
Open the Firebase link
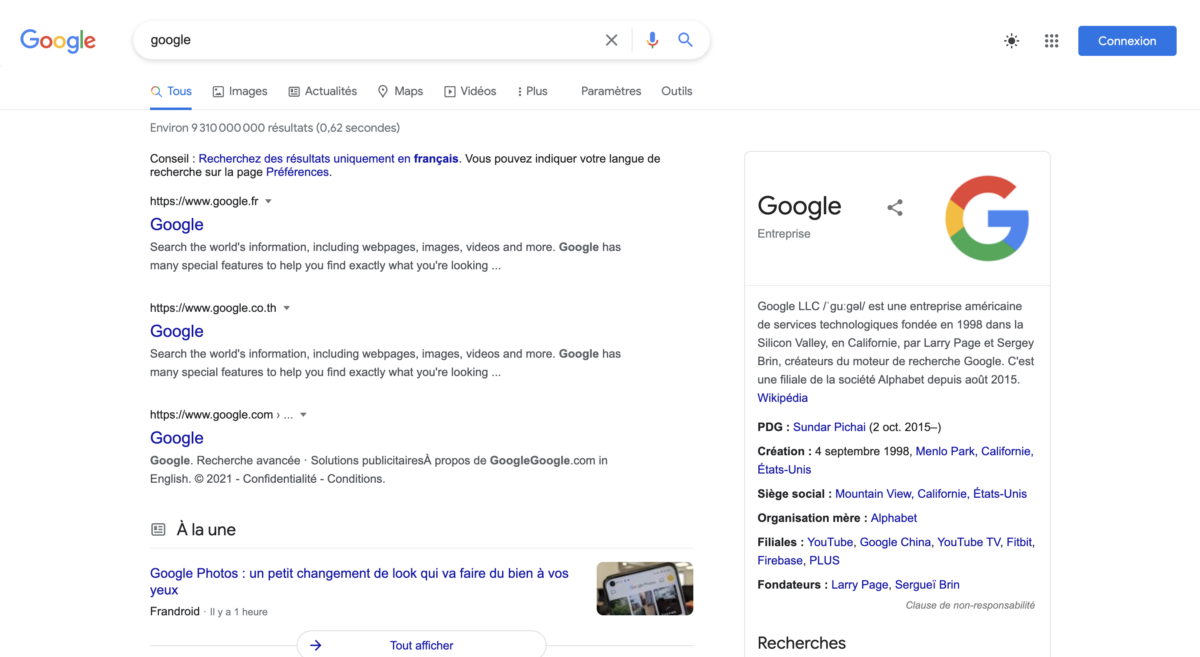pos(780,560)
